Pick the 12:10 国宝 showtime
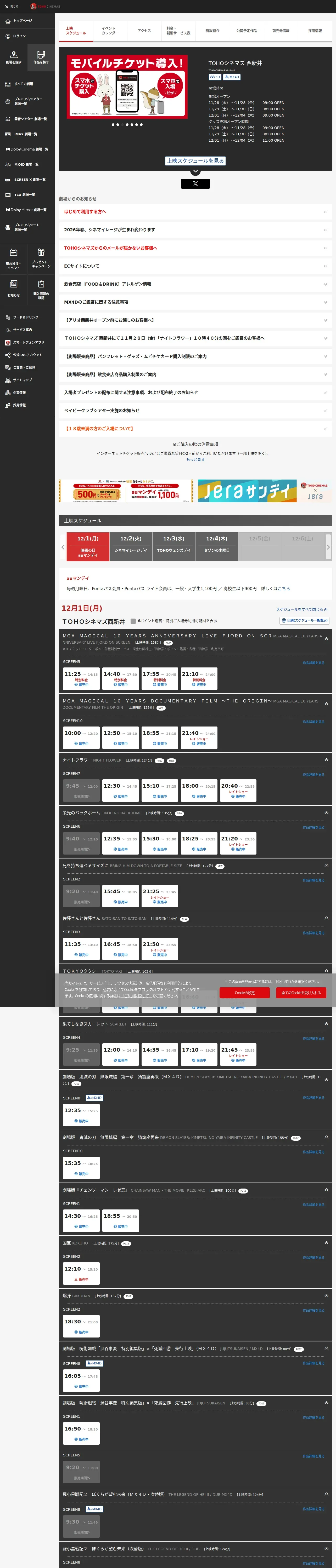 (81, 1274)
